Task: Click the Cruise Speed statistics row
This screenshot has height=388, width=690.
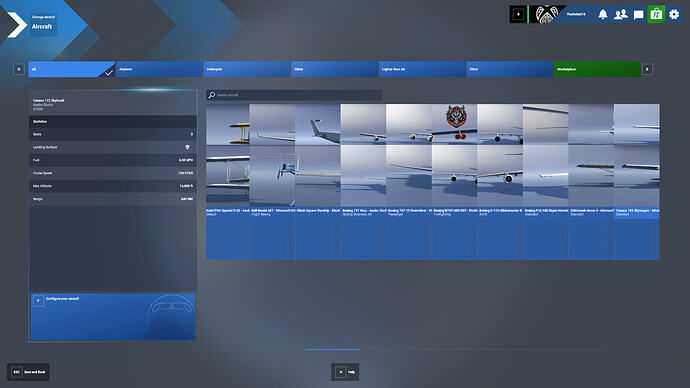Action: (x=113, y=173)
